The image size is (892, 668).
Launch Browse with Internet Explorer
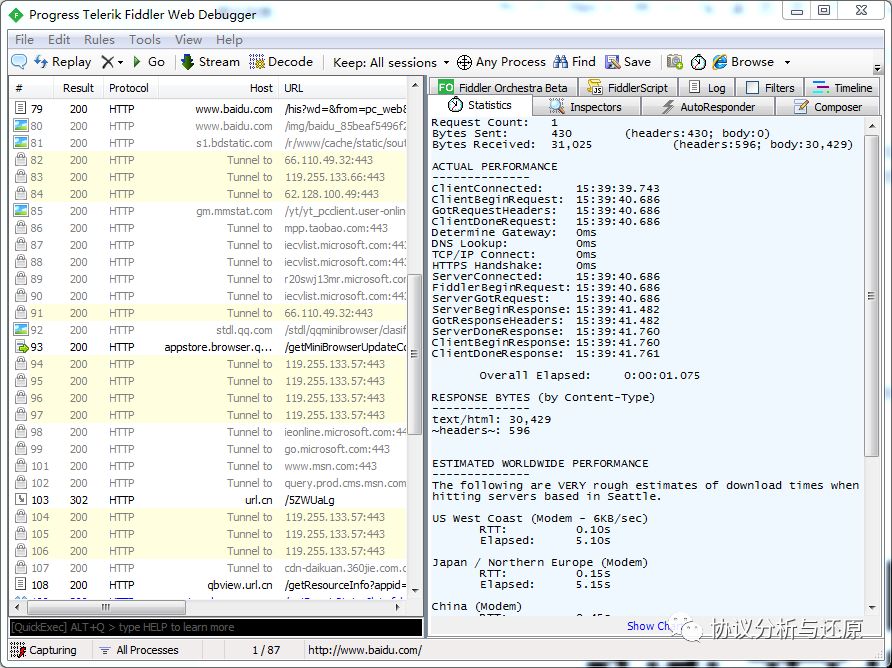point(743,61)
